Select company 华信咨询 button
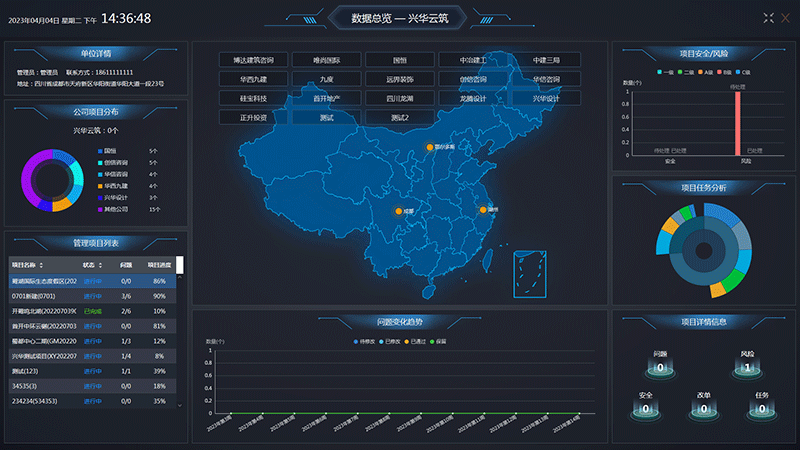Image resolution: width=800 pixels, height=450 pixels. [546, 79]
